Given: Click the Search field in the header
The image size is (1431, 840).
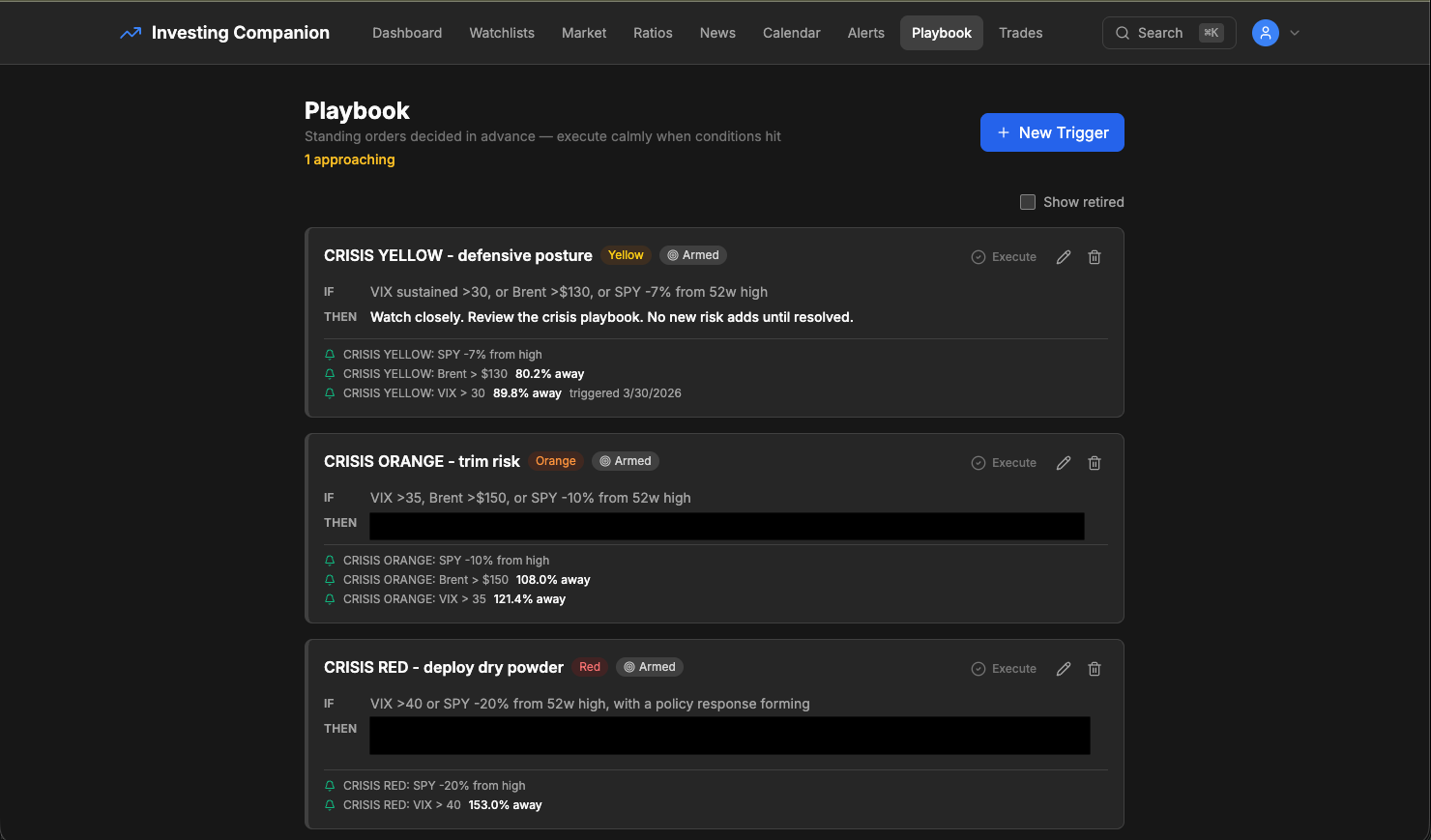Looking at the screenshot, I should point(1169,33).
